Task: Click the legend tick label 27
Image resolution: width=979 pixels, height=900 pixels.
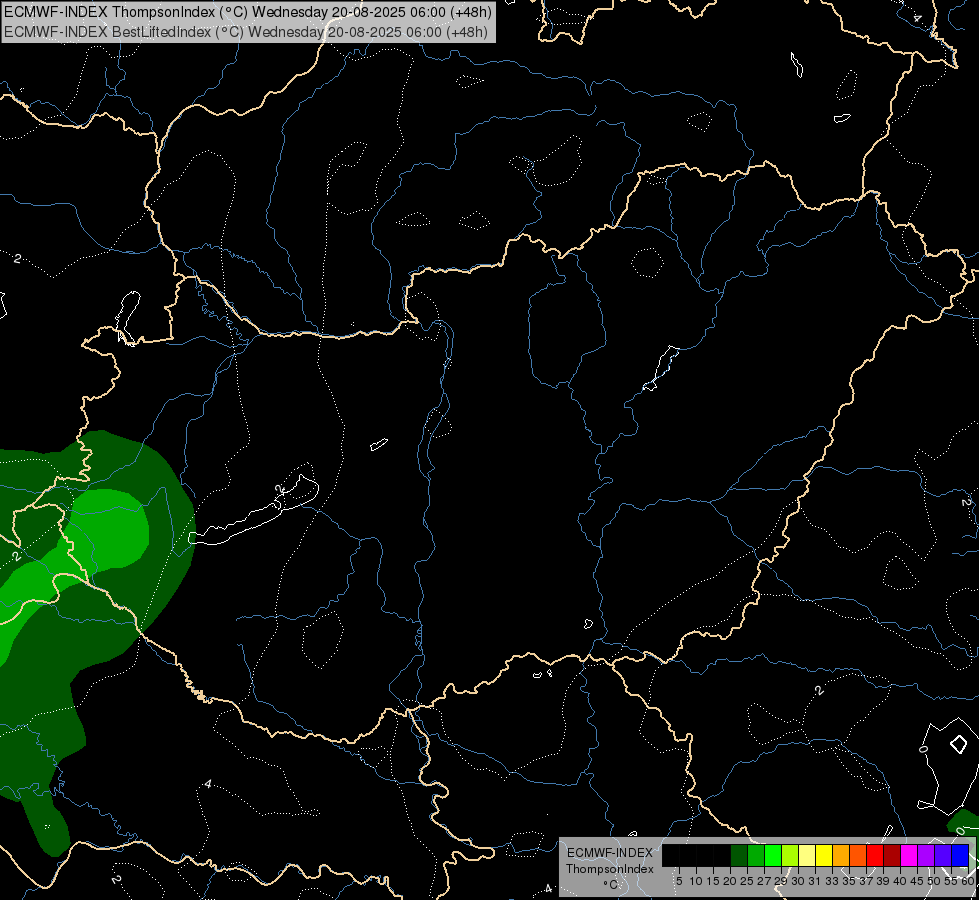Action: pos(764,881)
